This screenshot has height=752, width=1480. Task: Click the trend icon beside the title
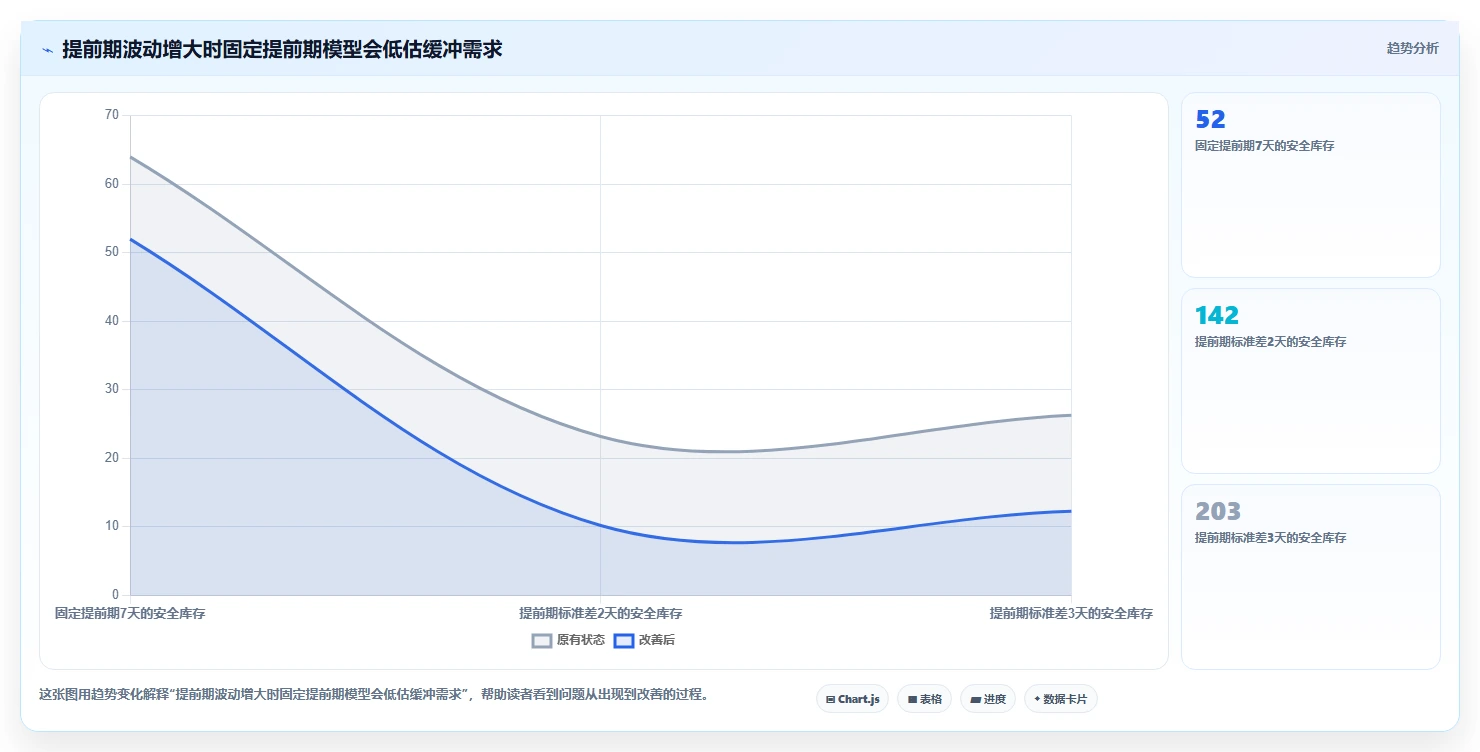coord(47,49)
